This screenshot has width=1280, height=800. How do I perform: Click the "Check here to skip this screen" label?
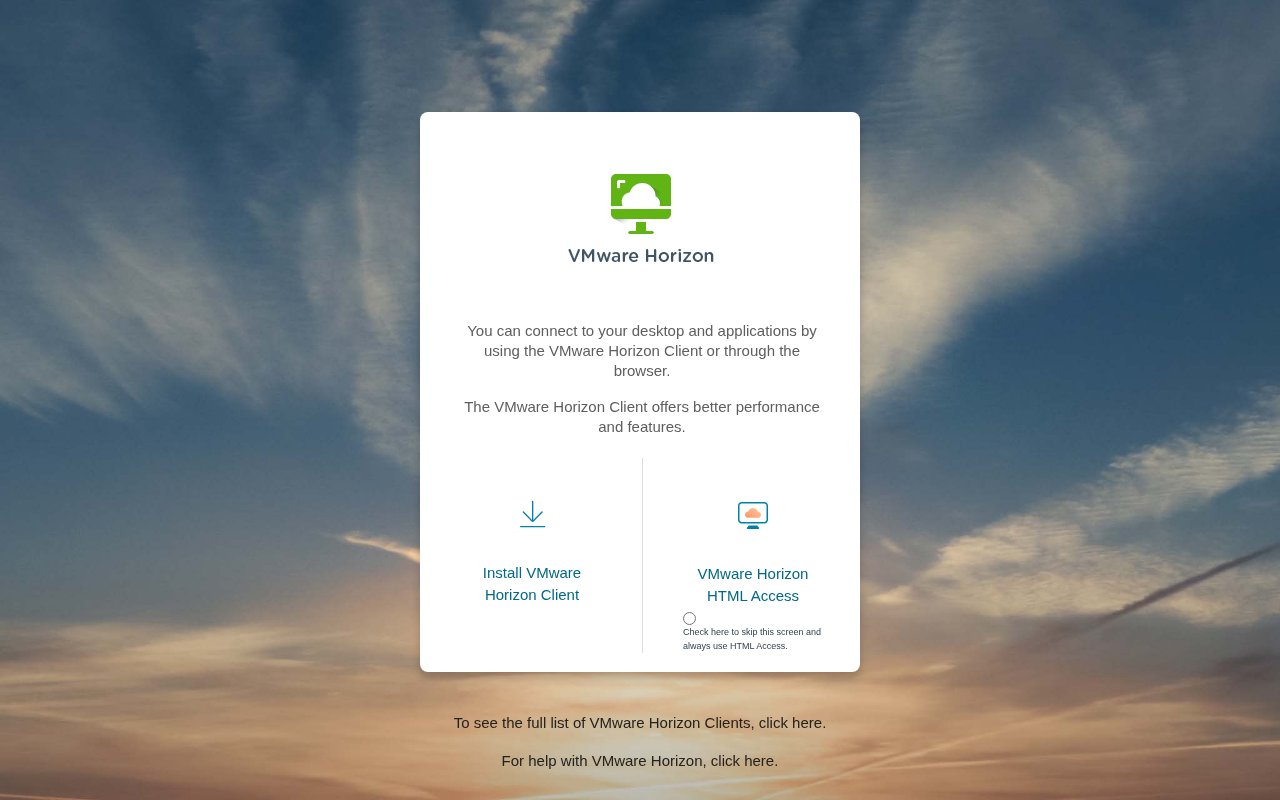[x=751, y=632]
